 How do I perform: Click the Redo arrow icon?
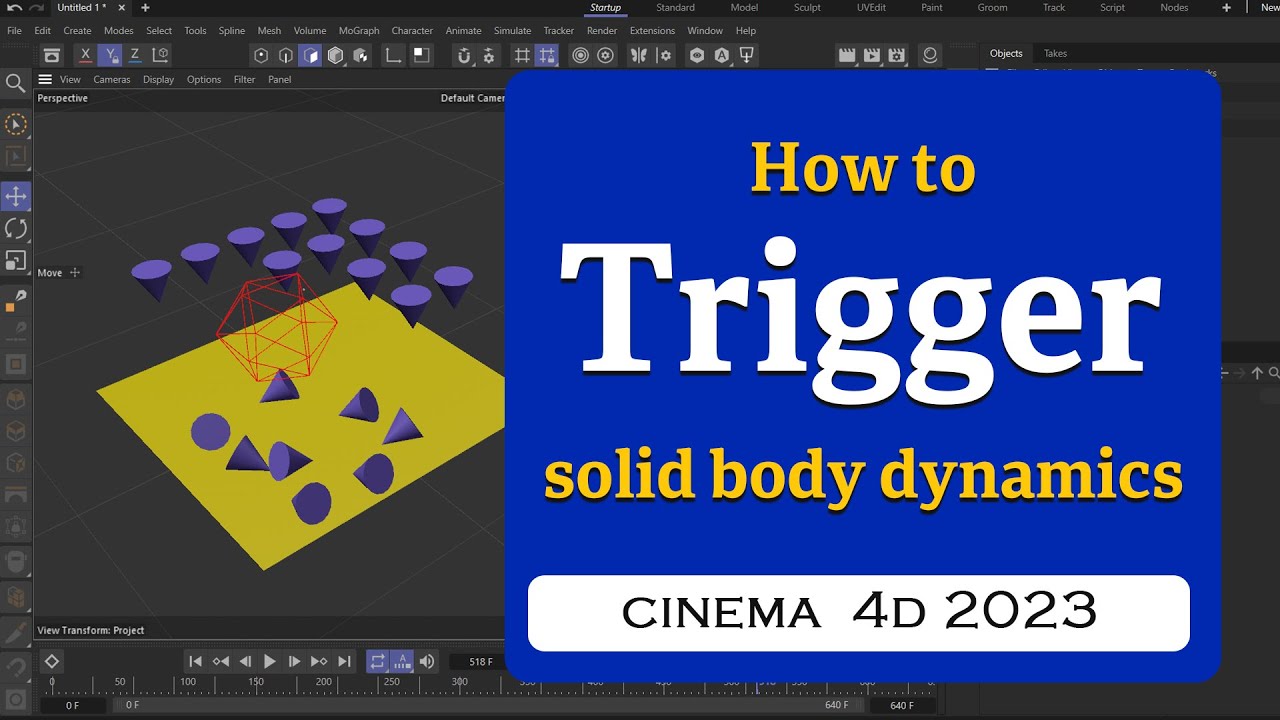(37, 8)
